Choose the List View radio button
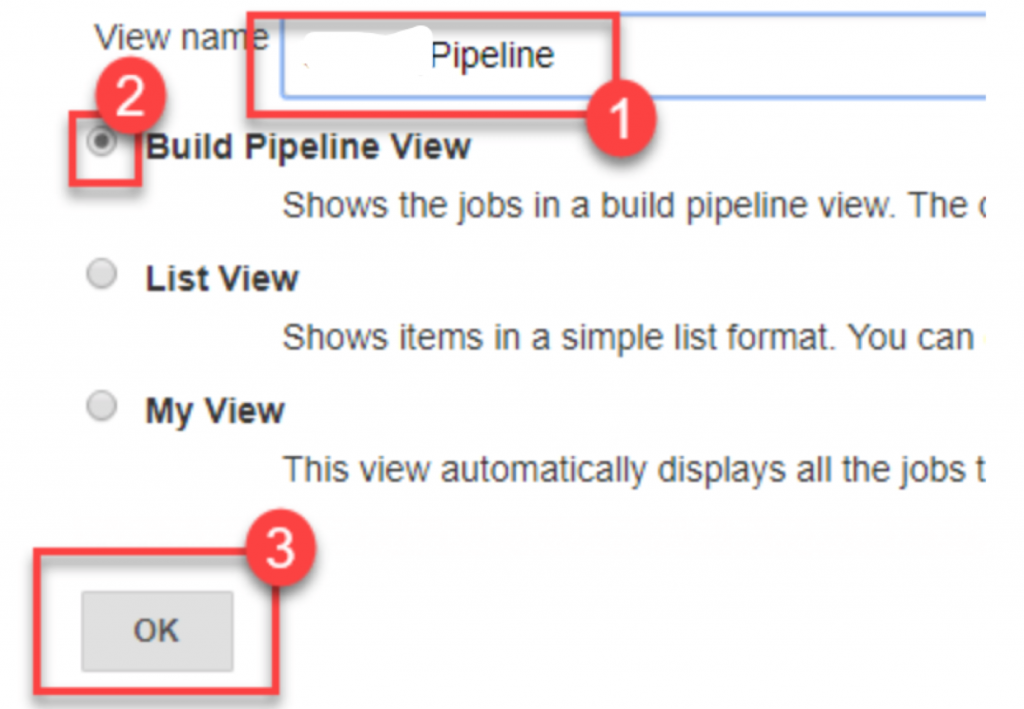This screenshot has width=1024, height=709. click(x=101, y=276)
